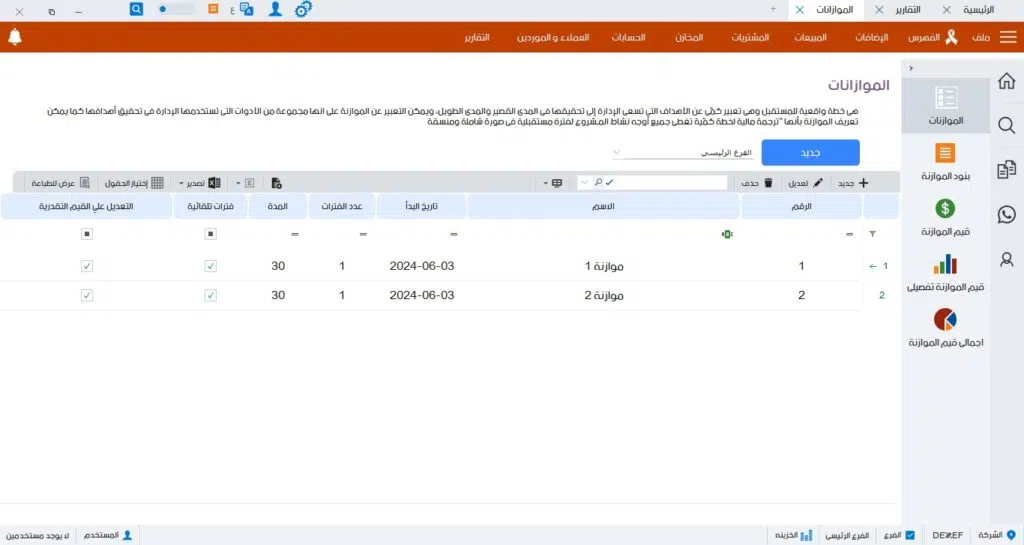Click حذف delete button in toolbar
Screen dimensions: 1024x545
[x=756, y=183]
